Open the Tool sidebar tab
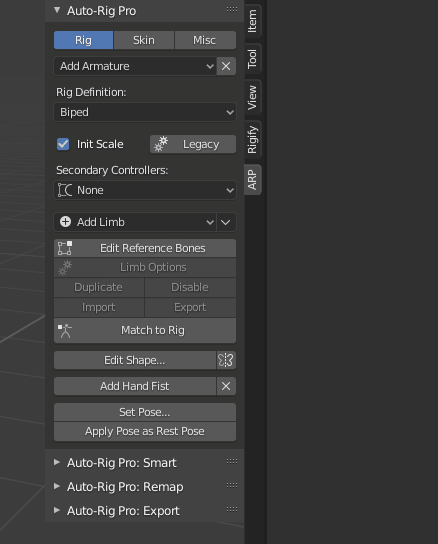The height and width of the screenshot is (544, 438). coord(252,59)
